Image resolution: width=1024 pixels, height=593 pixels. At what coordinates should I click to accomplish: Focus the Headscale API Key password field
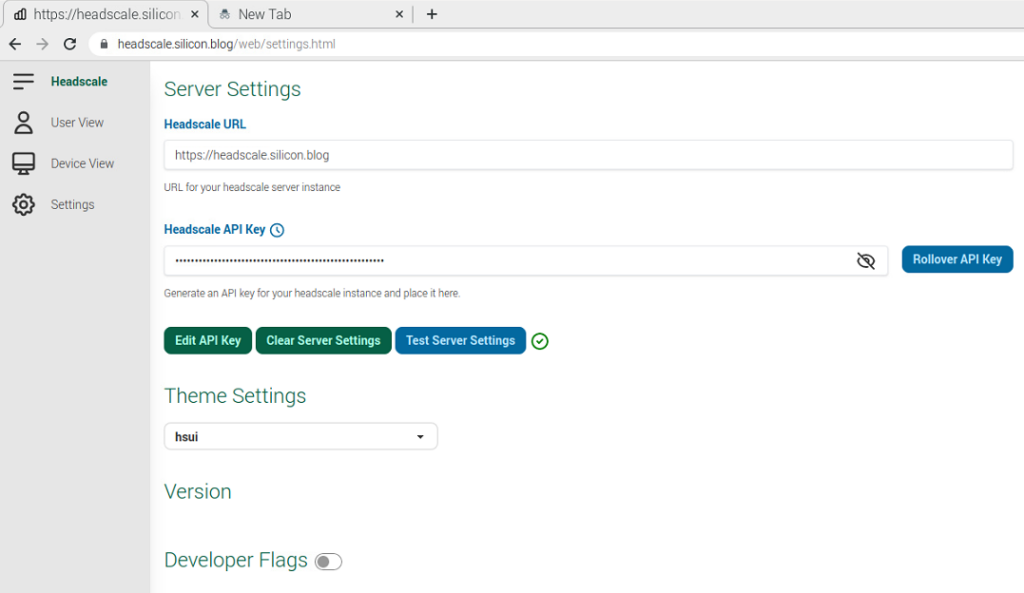(x=526, y=261)
